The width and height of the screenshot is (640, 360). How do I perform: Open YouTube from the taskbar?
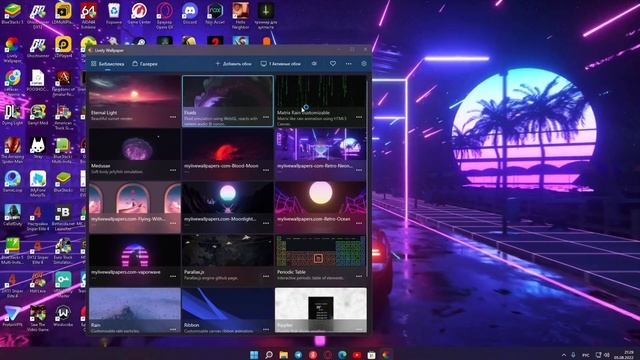click(x=357, y=355)
